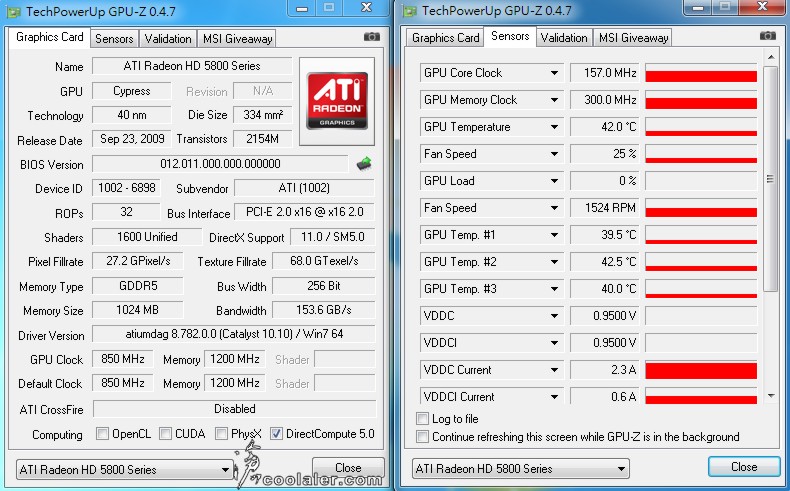Enable Continue refreshing in background checkbox

tap(422, 437)
